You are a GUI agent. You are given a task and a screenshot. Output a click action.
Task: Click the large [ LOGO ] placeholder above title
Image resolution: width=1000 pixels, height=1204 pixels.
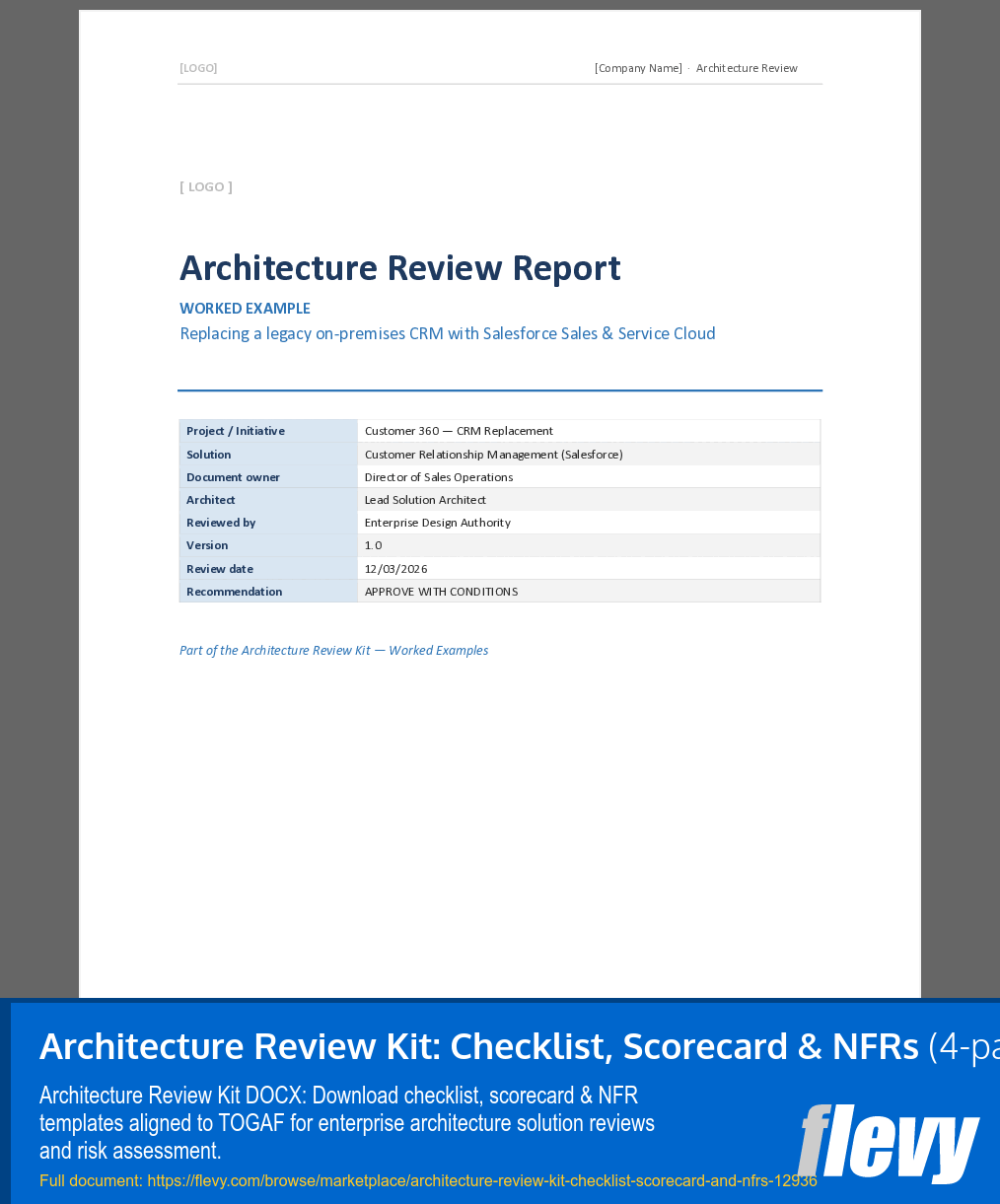click(206, 186)
